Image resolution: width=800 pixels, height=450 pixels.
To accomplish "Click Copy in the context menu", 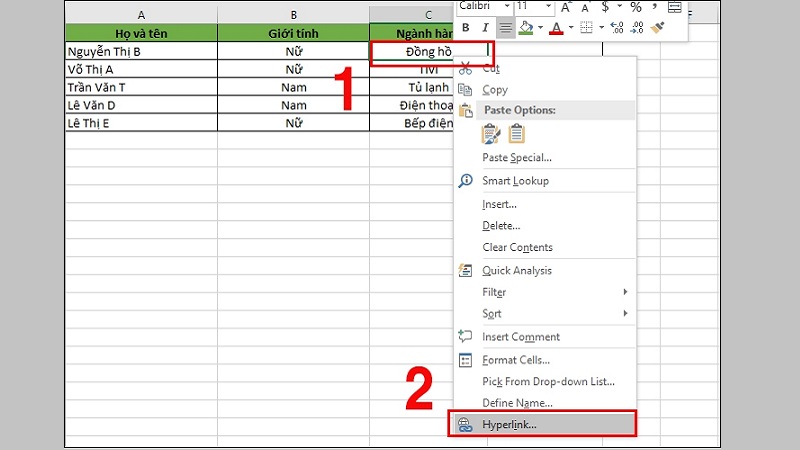I will [x=495, y=90].
